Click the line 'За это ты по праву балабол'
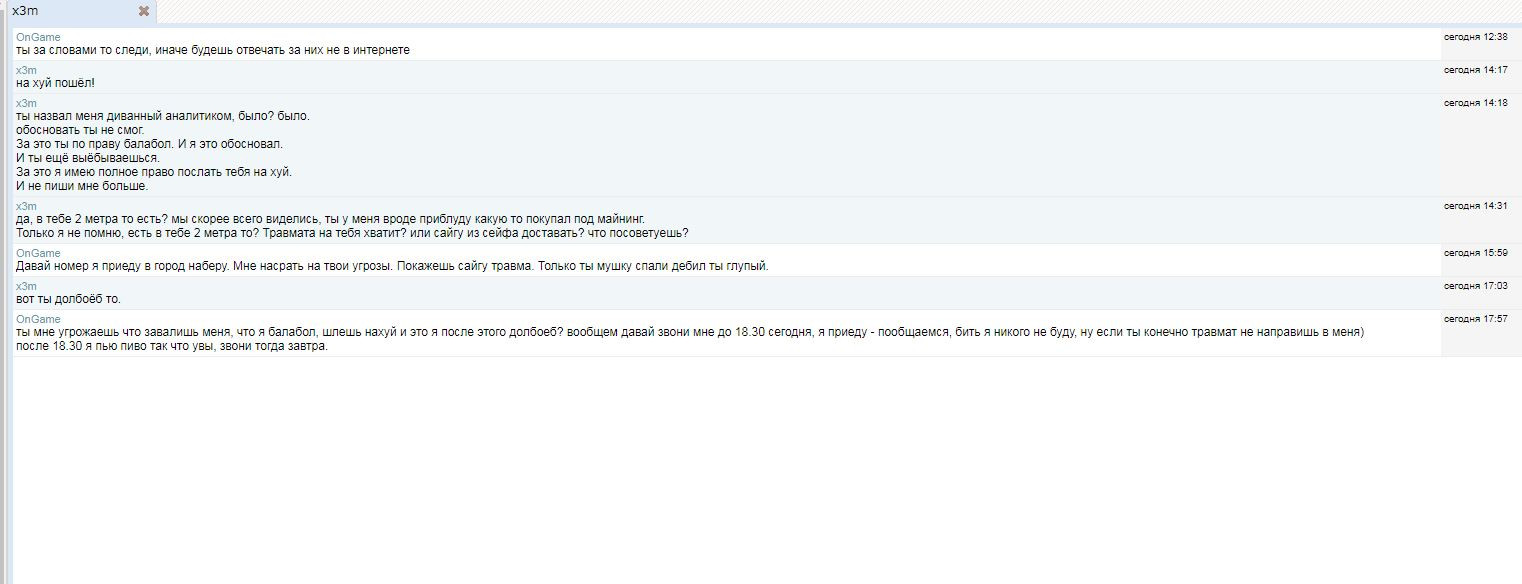This screenshot has height=584, width=1522. click(150, 144)
